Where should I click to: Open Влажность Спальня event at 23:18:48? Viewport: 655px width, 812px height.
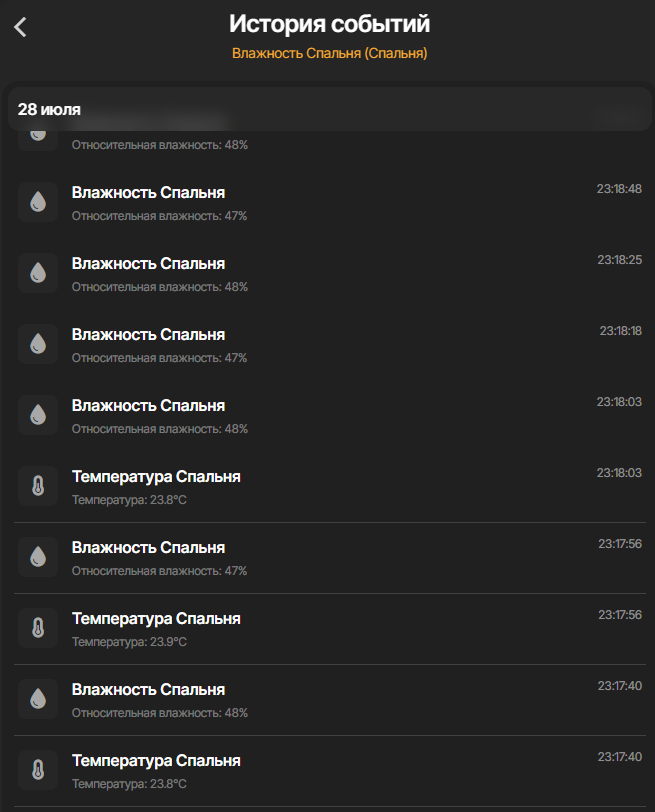tap(148, 192)
